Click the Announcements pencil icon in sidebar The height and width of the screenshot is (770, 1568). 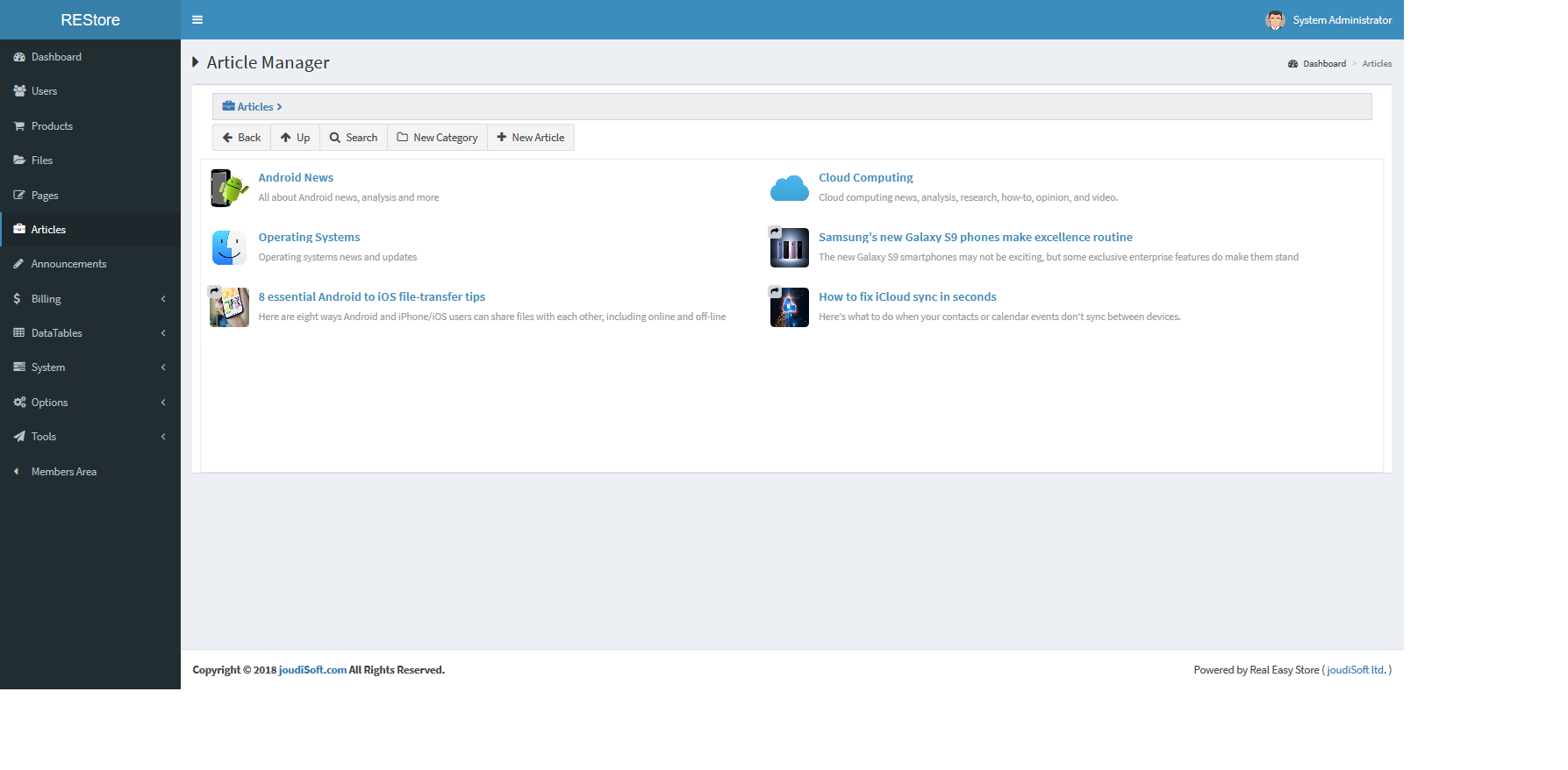point(18,264)
